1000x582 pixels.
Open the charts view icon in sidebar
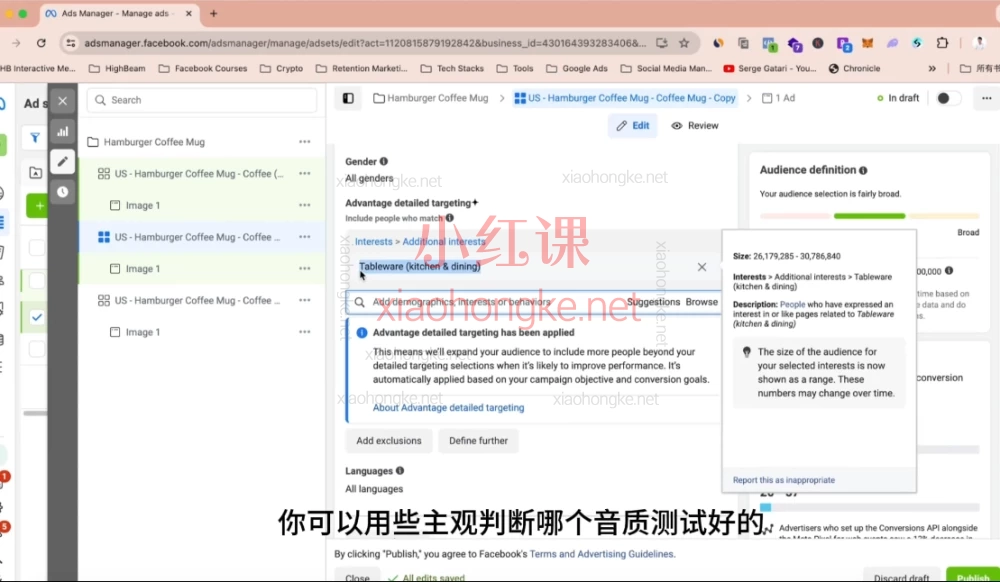pyautogui.click(x=62, y=131)
